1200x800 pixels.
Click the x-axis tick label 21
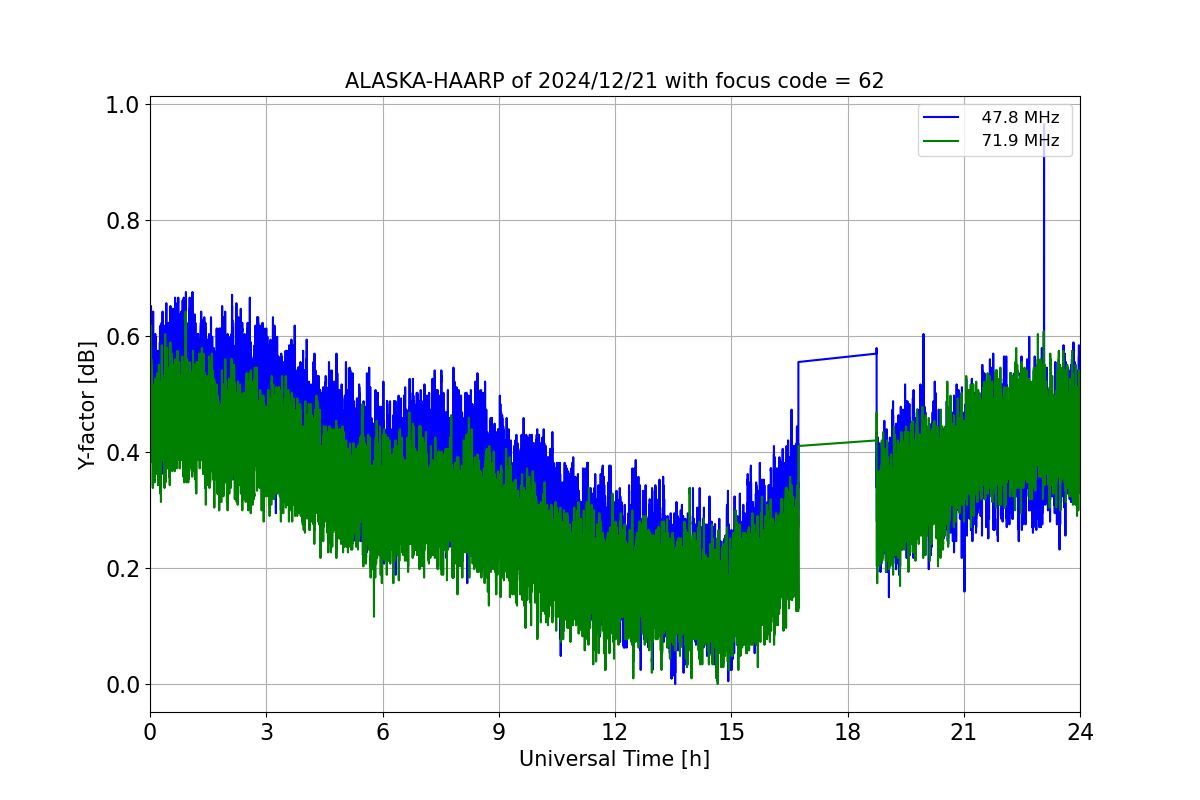(x=963, y=732)
